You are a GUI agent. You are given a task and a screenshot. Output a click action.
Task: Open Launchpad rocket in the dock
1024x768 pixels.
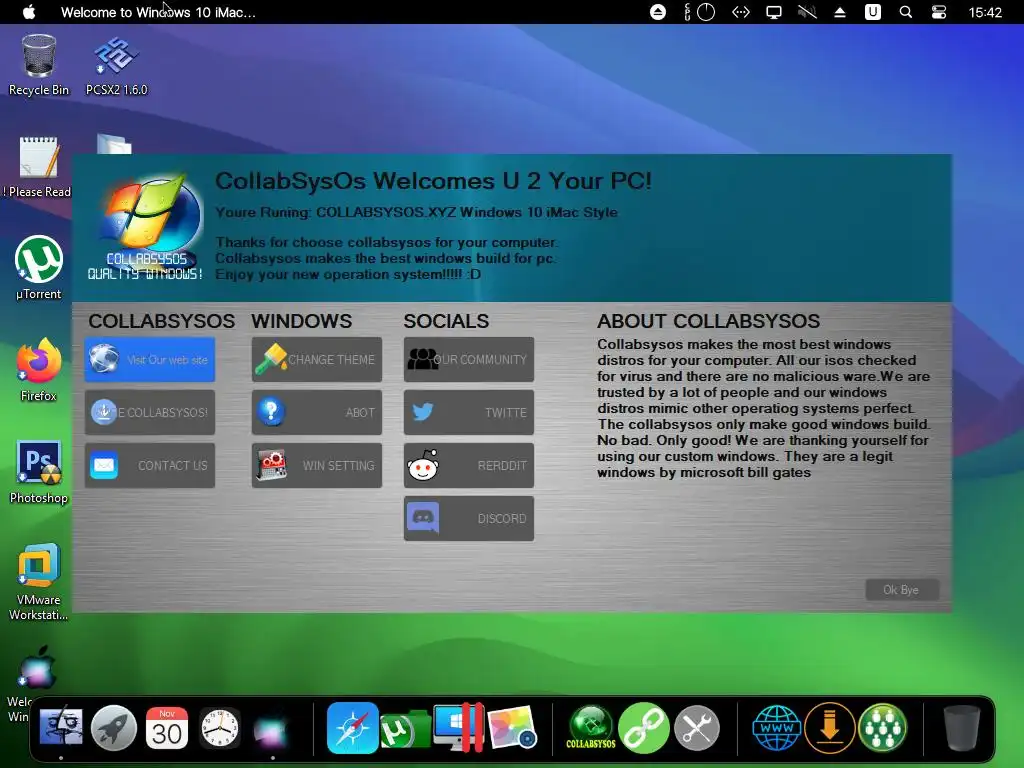114,727
